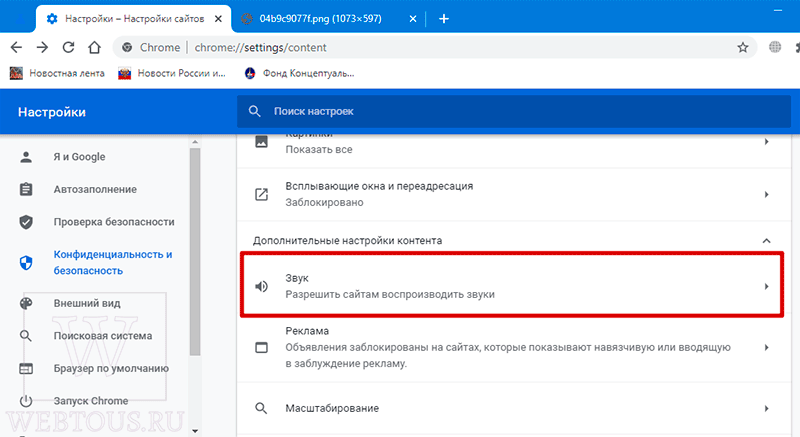The height and width of the screenshot is (437, 800).
Task: Click Дополнительные настройки контента heading text
Action: (x=347, y=241)
